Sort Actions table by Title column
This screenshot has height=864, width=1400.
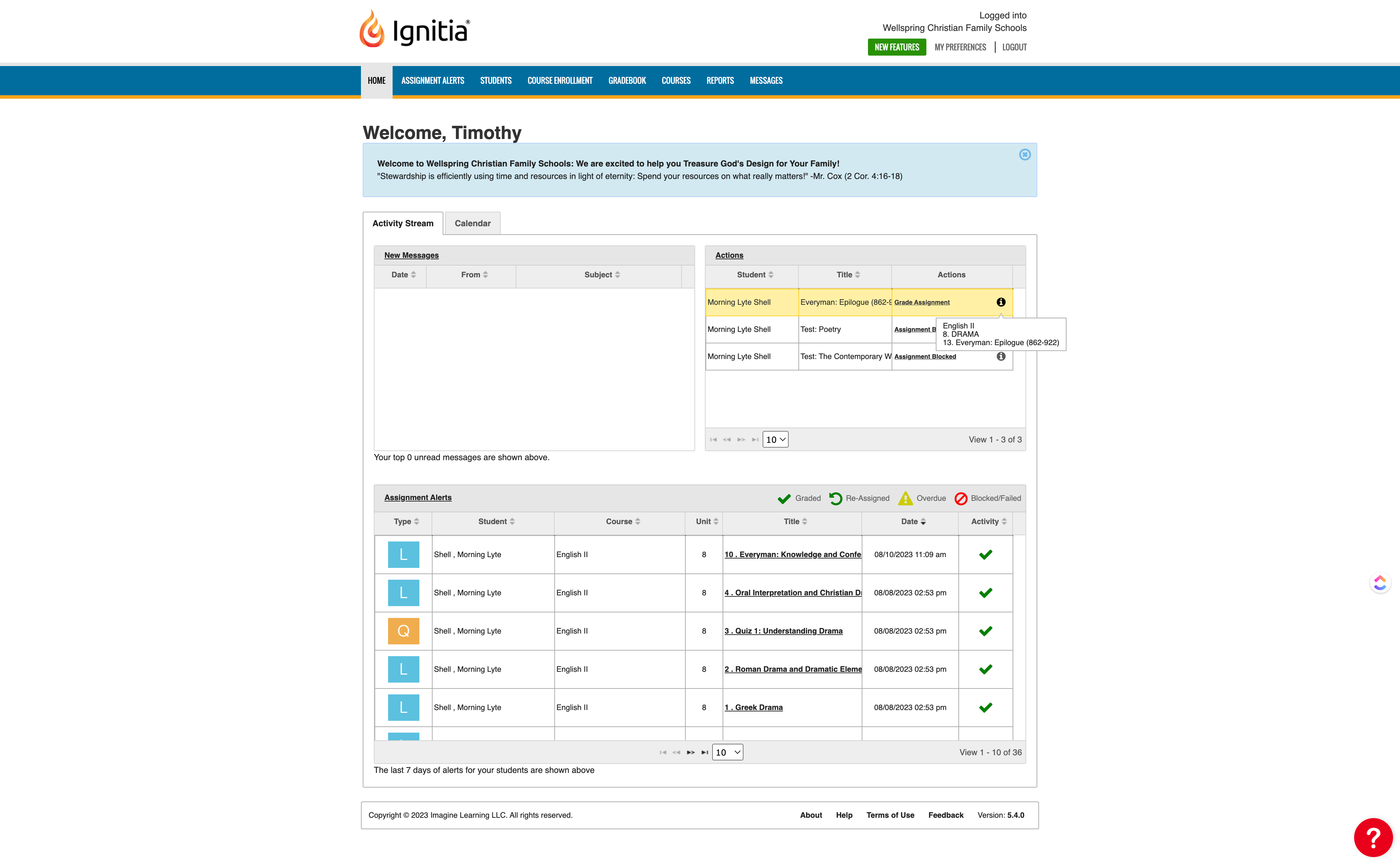[x=848, y=275]
